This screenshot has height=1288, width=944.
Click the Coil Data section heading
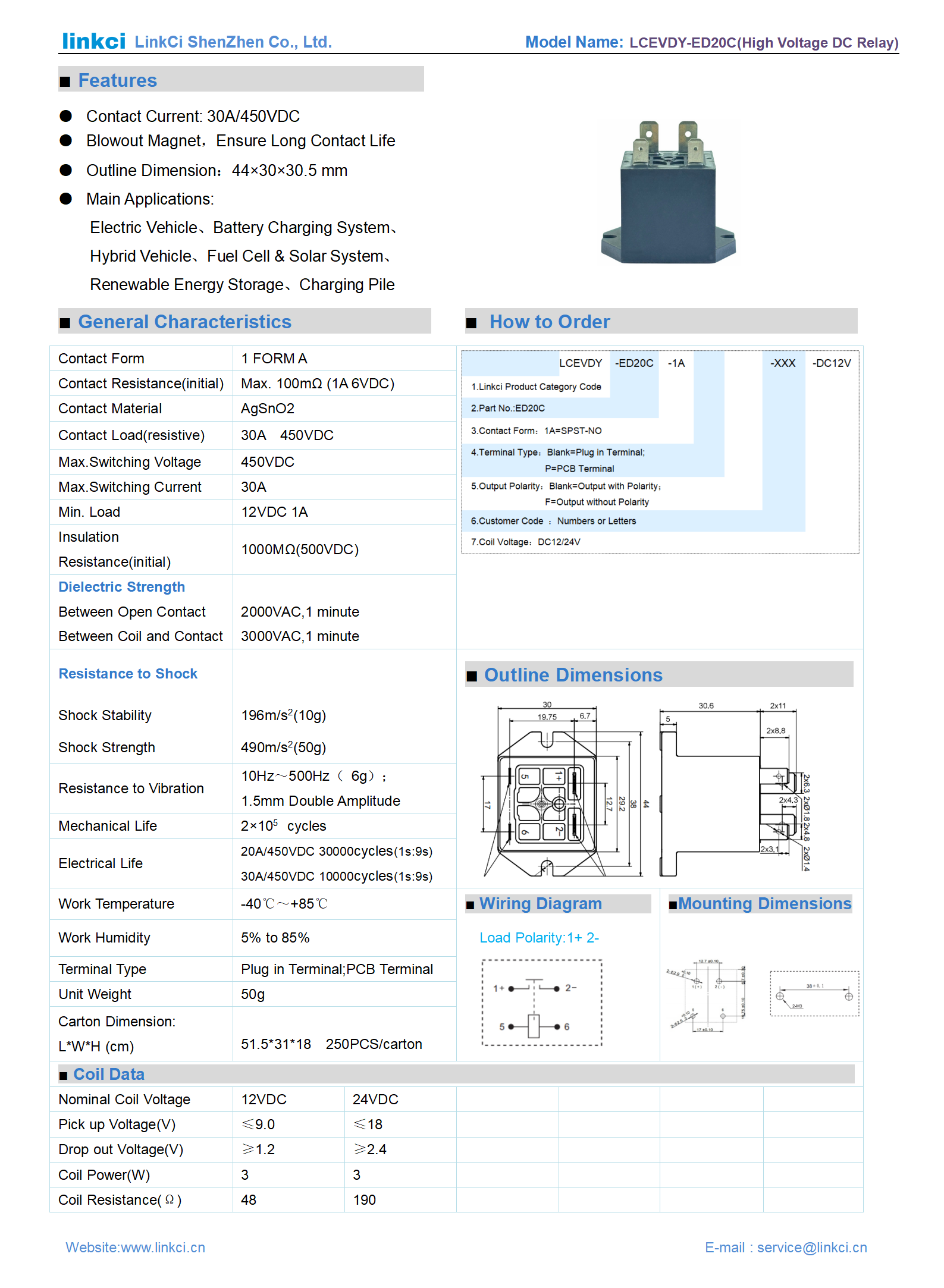tap(109, 1074)
